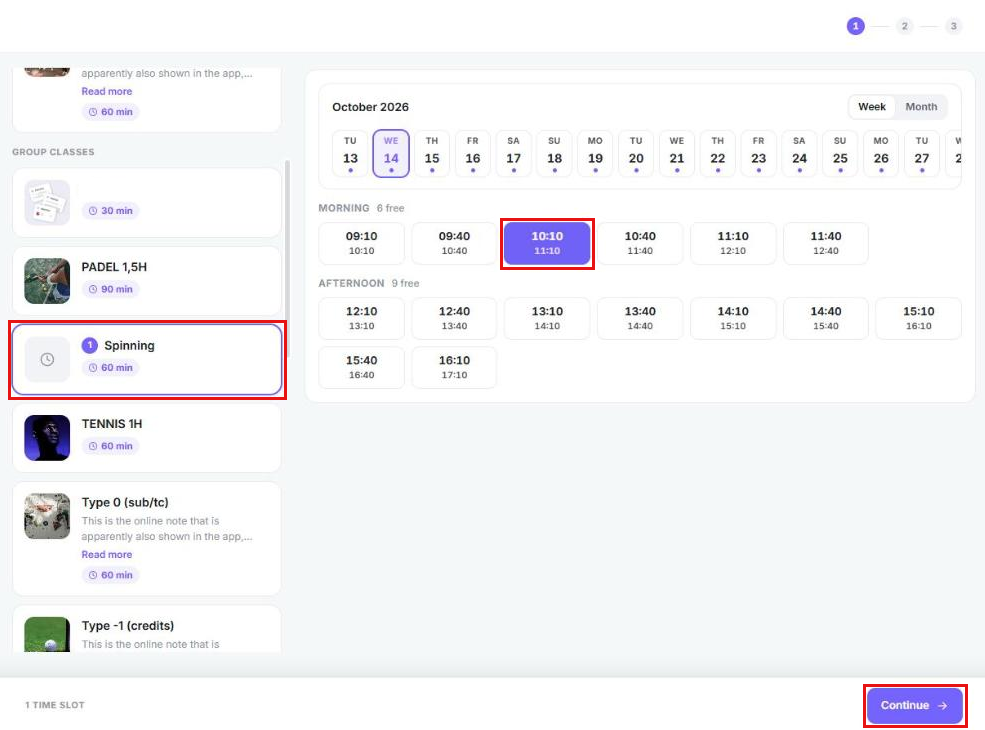Select Tuesday 13 in the calendar strip
This screenshot has height=730, width=985.
click(350, 153)
